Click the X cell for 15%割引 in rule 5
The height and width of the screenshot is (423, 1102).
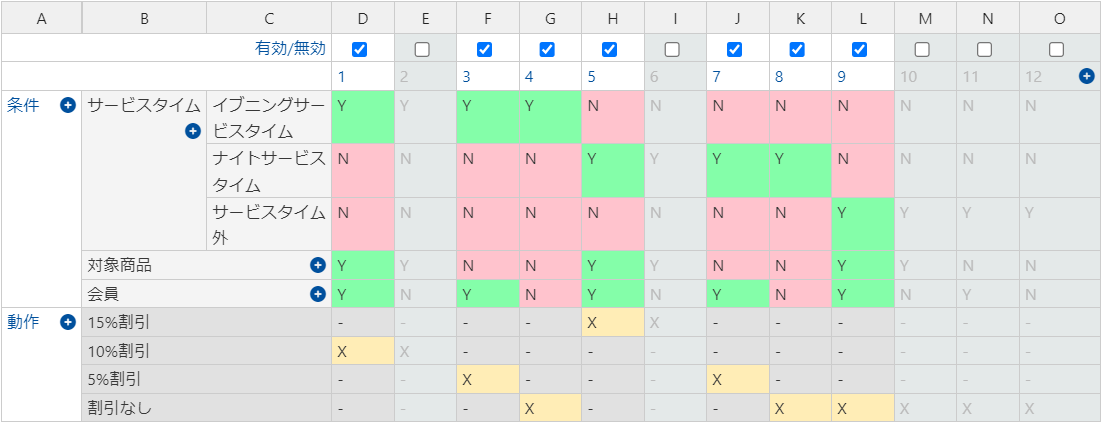pos(613,323)
